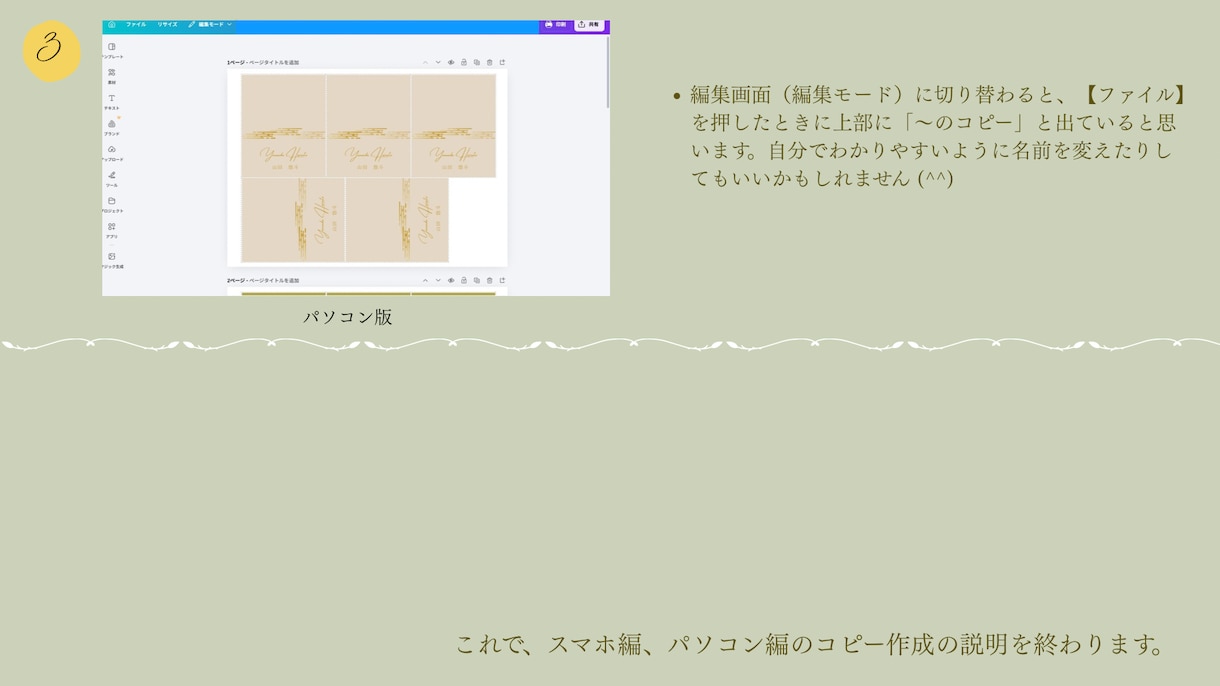Open the マジック生成 panel
The image size is (1220, 686).
[x=112, y=261]
